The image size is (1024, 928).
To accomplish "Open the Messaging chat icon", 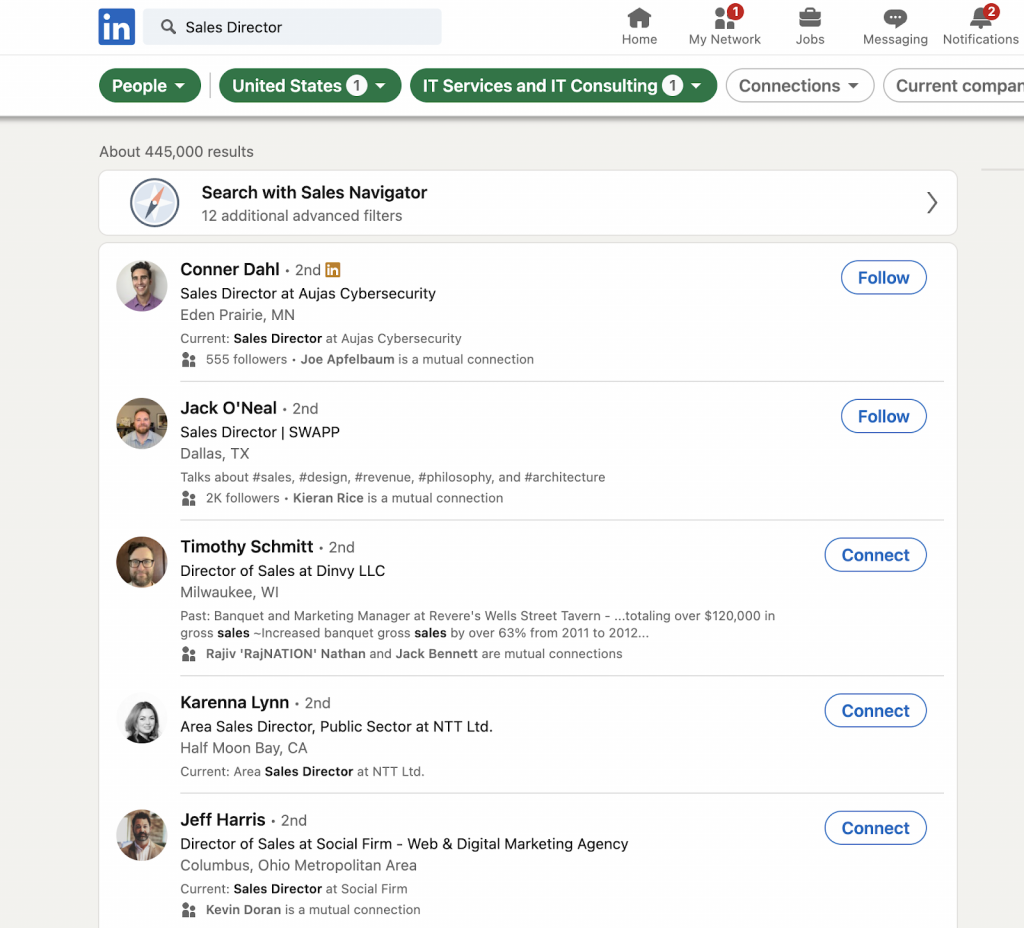I will 895,18.
